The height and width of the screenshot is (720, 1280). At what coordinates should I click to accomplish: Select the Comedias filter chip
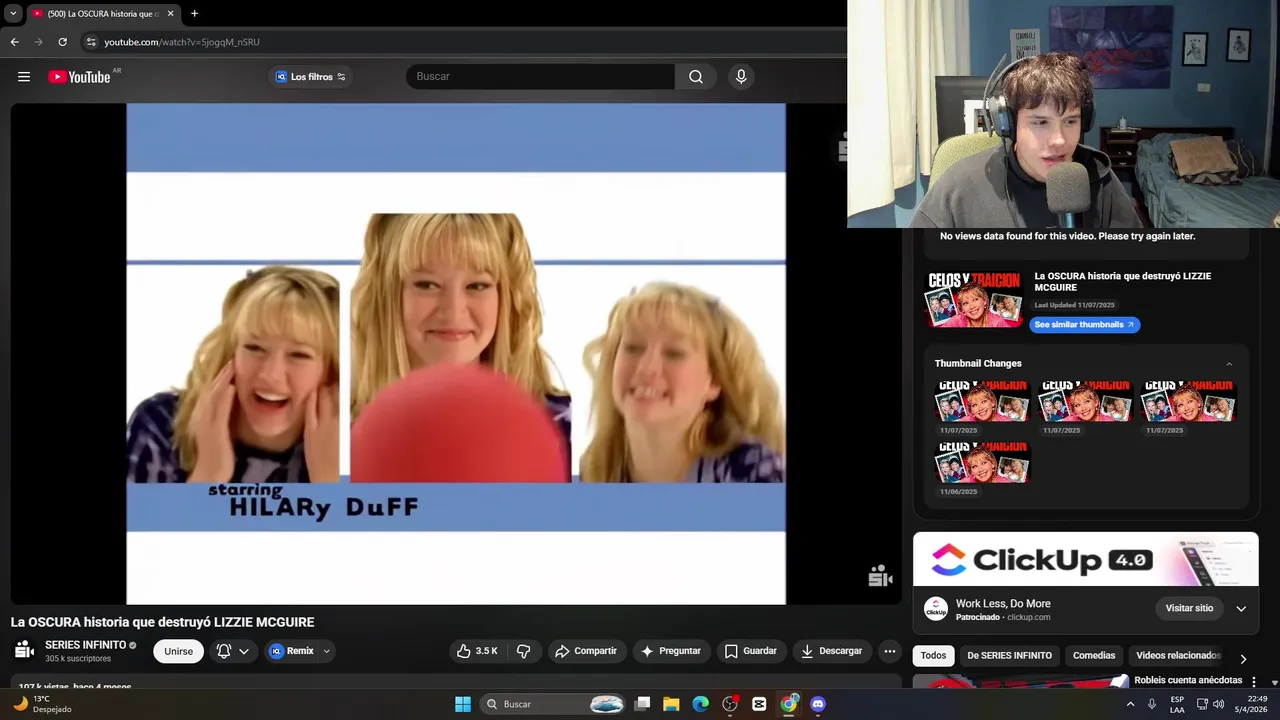point(1094,656)
